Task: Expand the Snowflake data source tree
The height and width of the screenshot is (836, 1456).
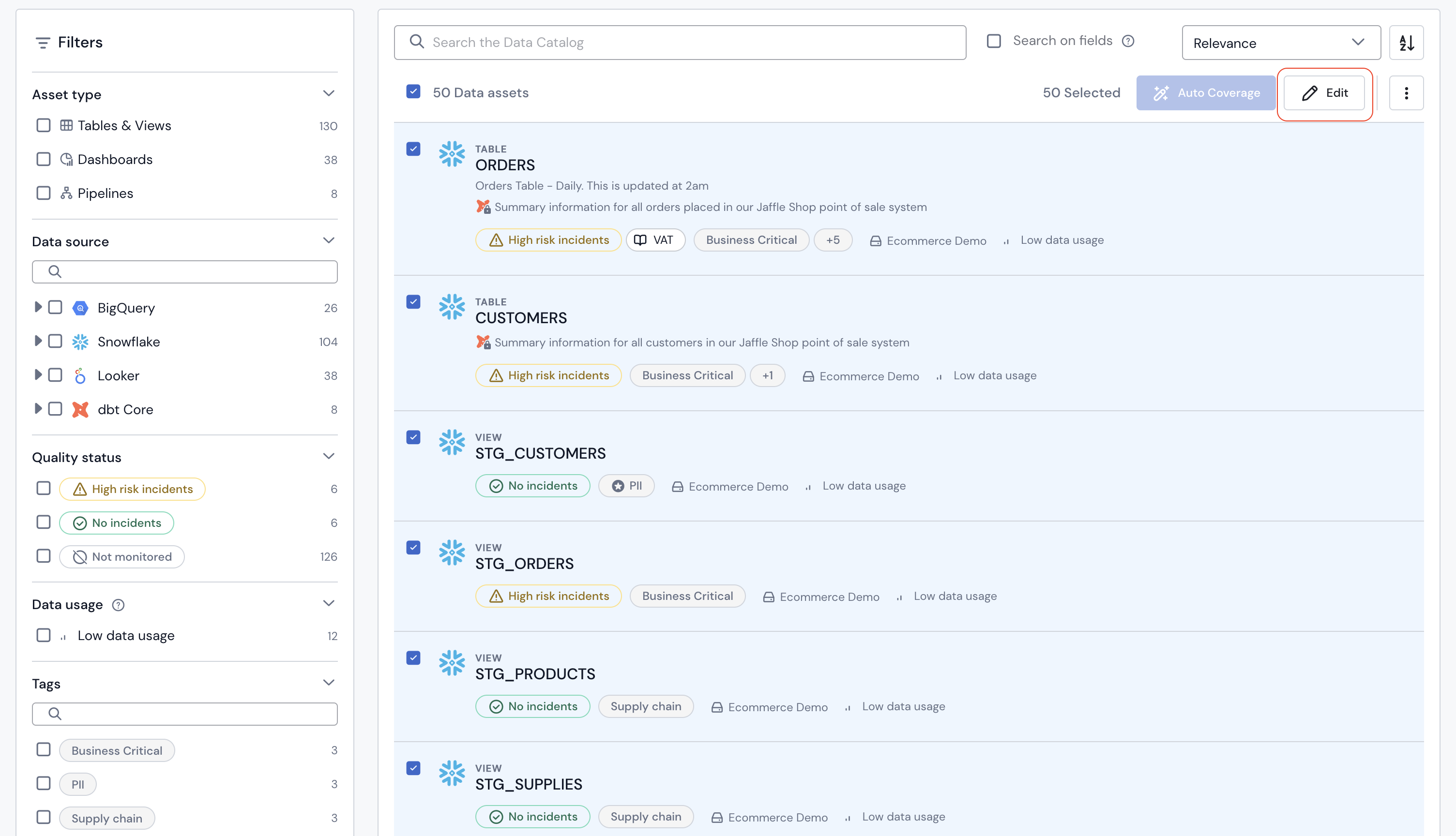Action: click(x=38, y=341)
